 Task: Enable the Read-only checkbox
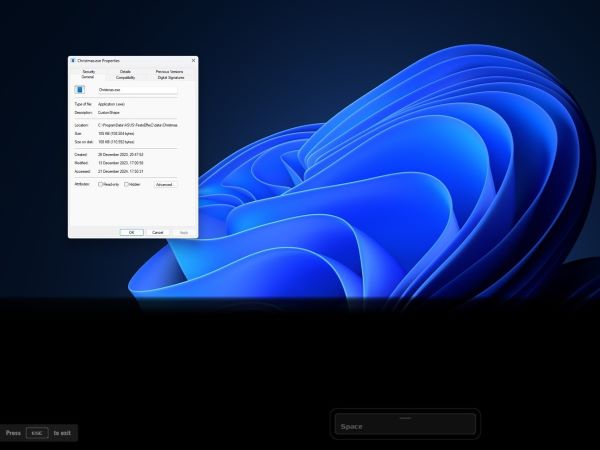(101, 184)
